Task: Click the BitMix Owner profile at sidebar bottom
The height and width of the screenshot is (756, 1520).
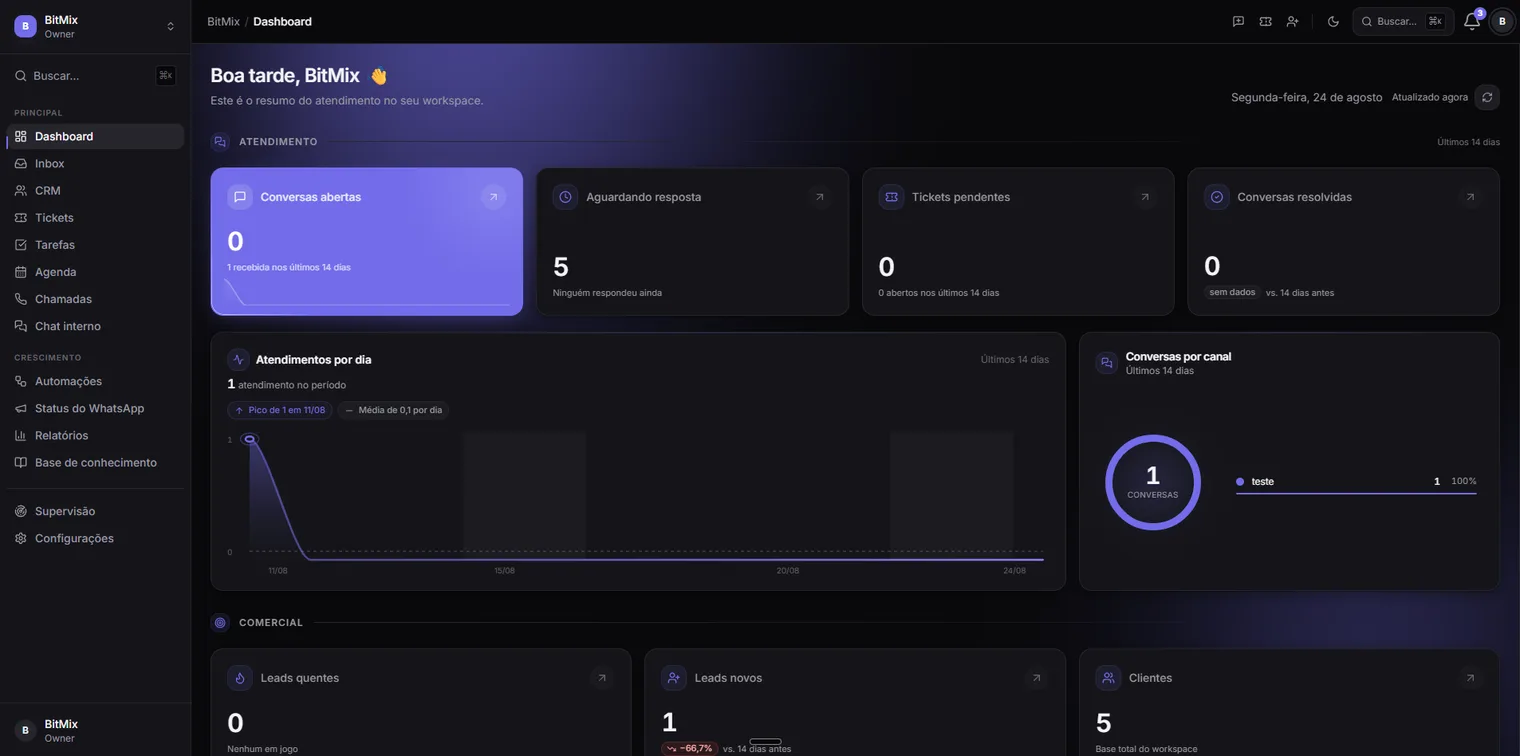Action: [95, 730]
